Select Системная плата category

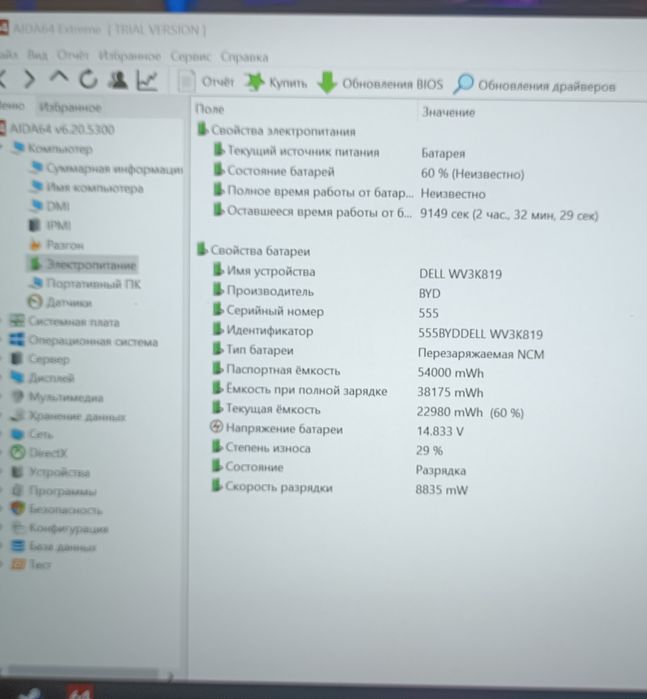tap(65, 321)
